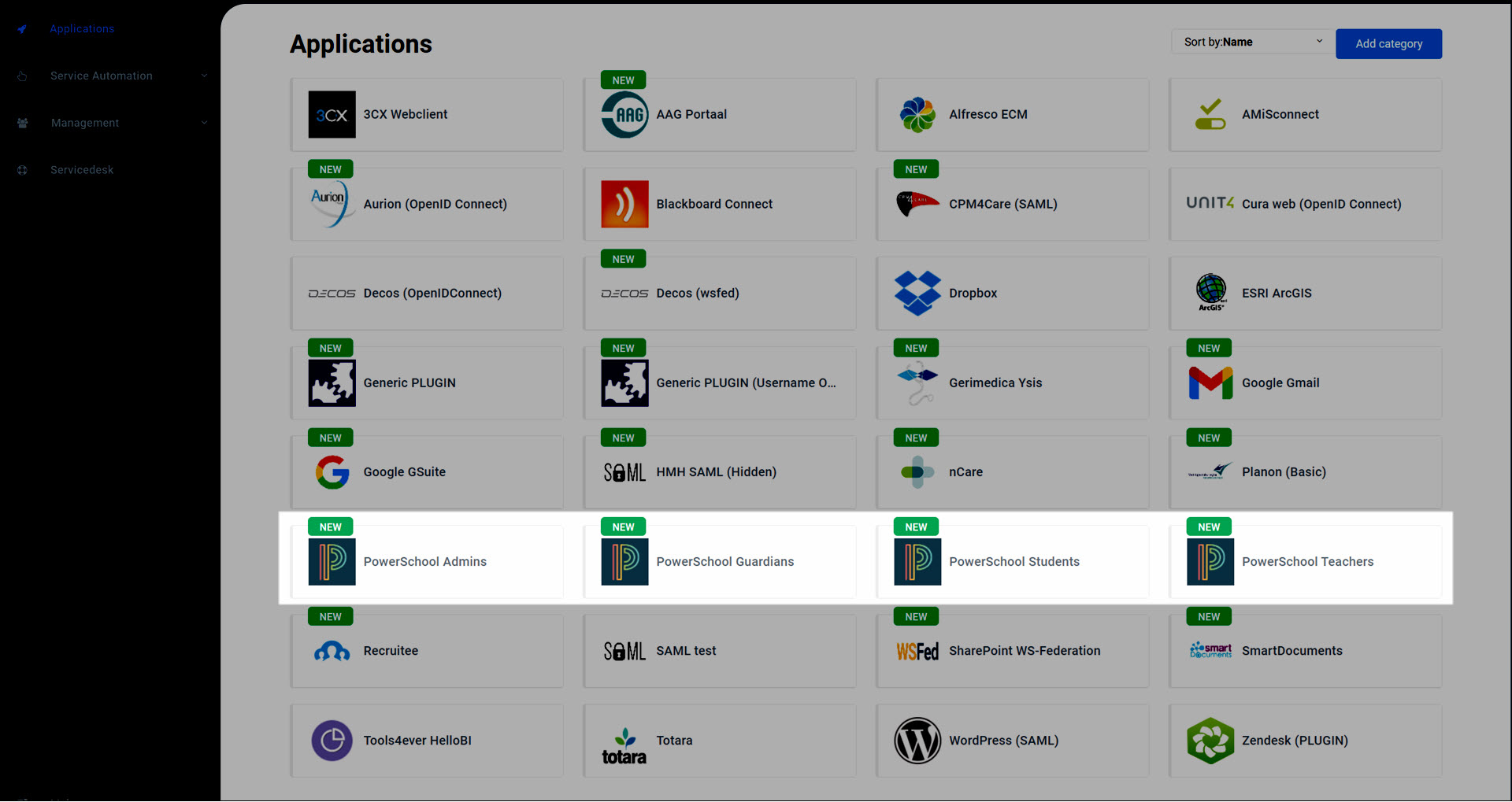Click the AAG Portaal logo icon
Screen dimensions: 1512x802
pos(624,115)
